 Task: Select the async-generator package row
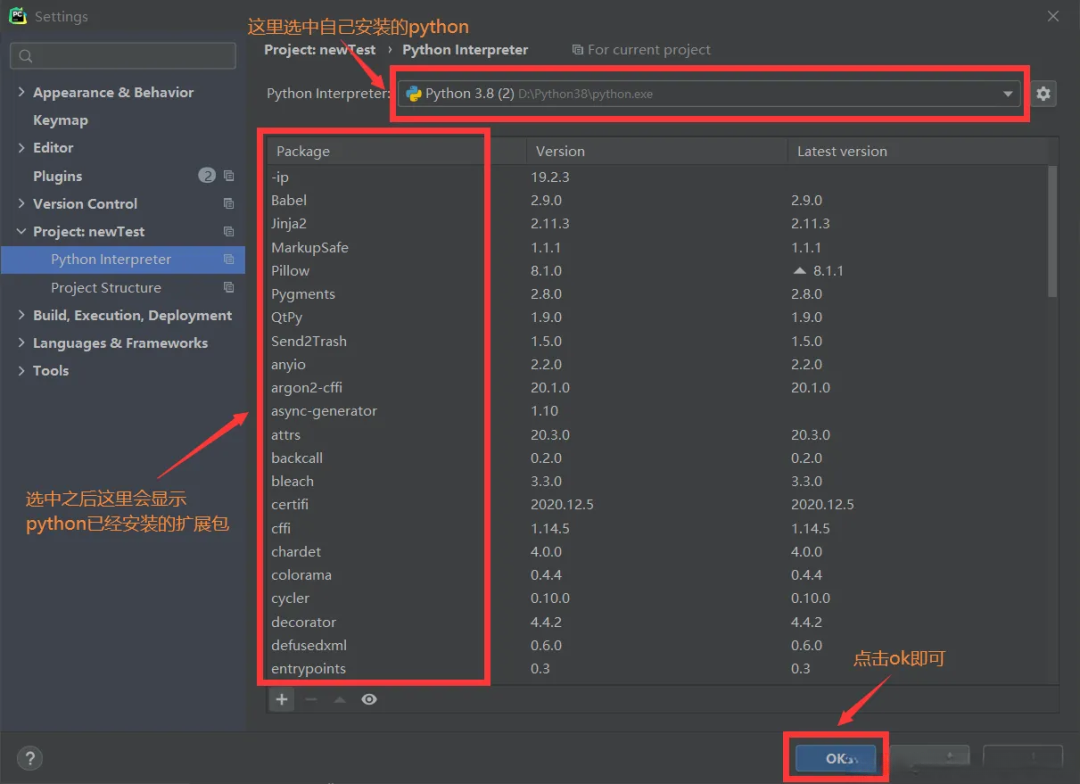tap(657, 411)
